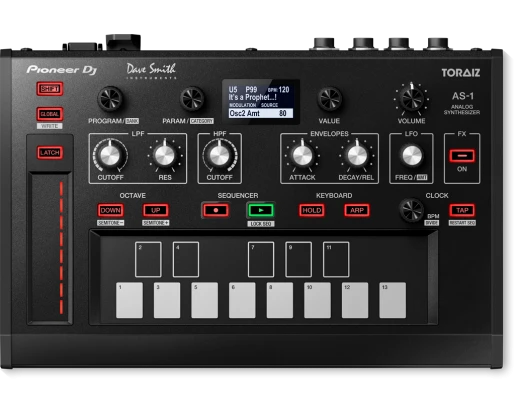Screen dimensions: 515x415
Task: Tap white key pad 6
Action: (242, 300)
